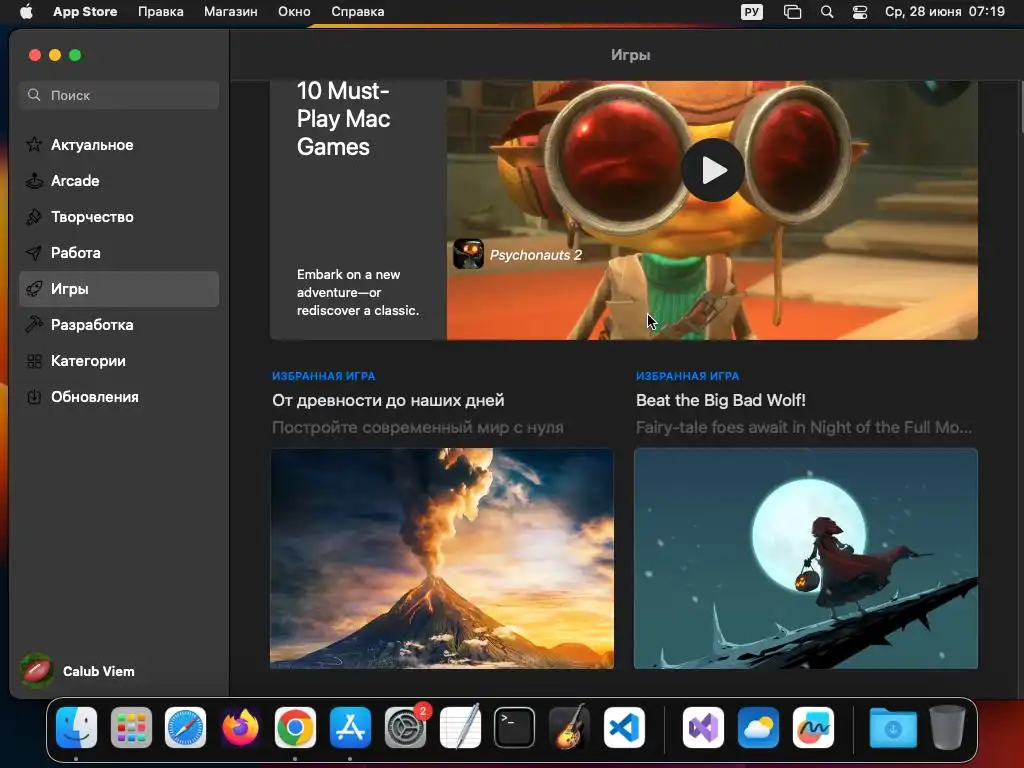Open TextEdit from the Dock
The width and height of the screenshot is (1024, 768).
coord(460,727)
